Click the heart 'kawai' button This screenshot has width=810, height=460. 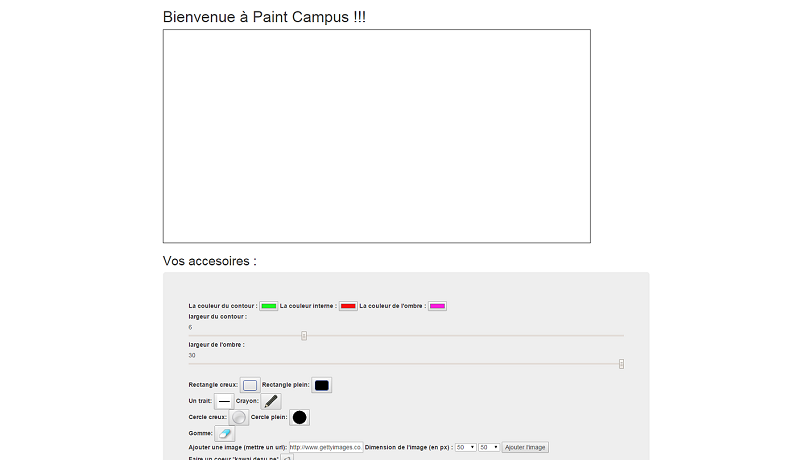point(287,457)
